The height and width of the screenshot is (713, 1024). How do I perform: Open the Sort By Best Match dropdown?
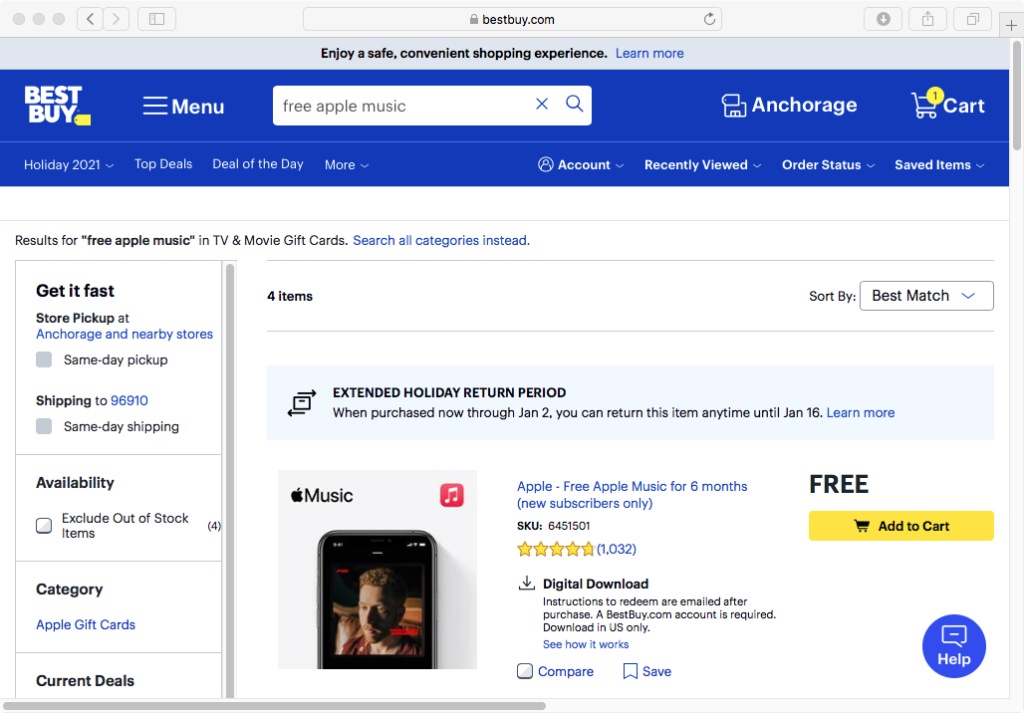click(x=926, y=296)
